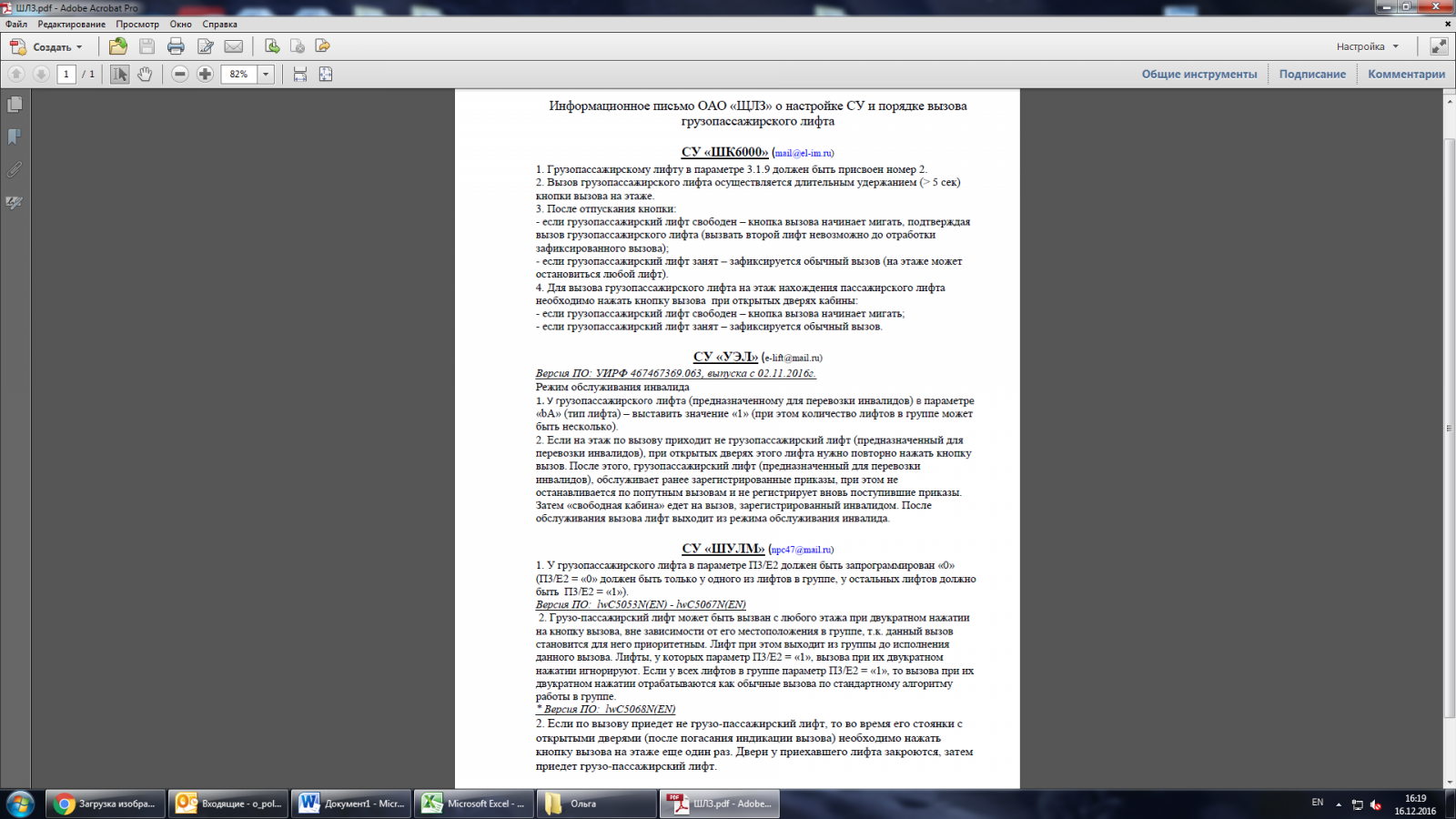This screenshot has width=1456, height=819.
Task: Zoom in with the plus button
Action: [206, 74]
